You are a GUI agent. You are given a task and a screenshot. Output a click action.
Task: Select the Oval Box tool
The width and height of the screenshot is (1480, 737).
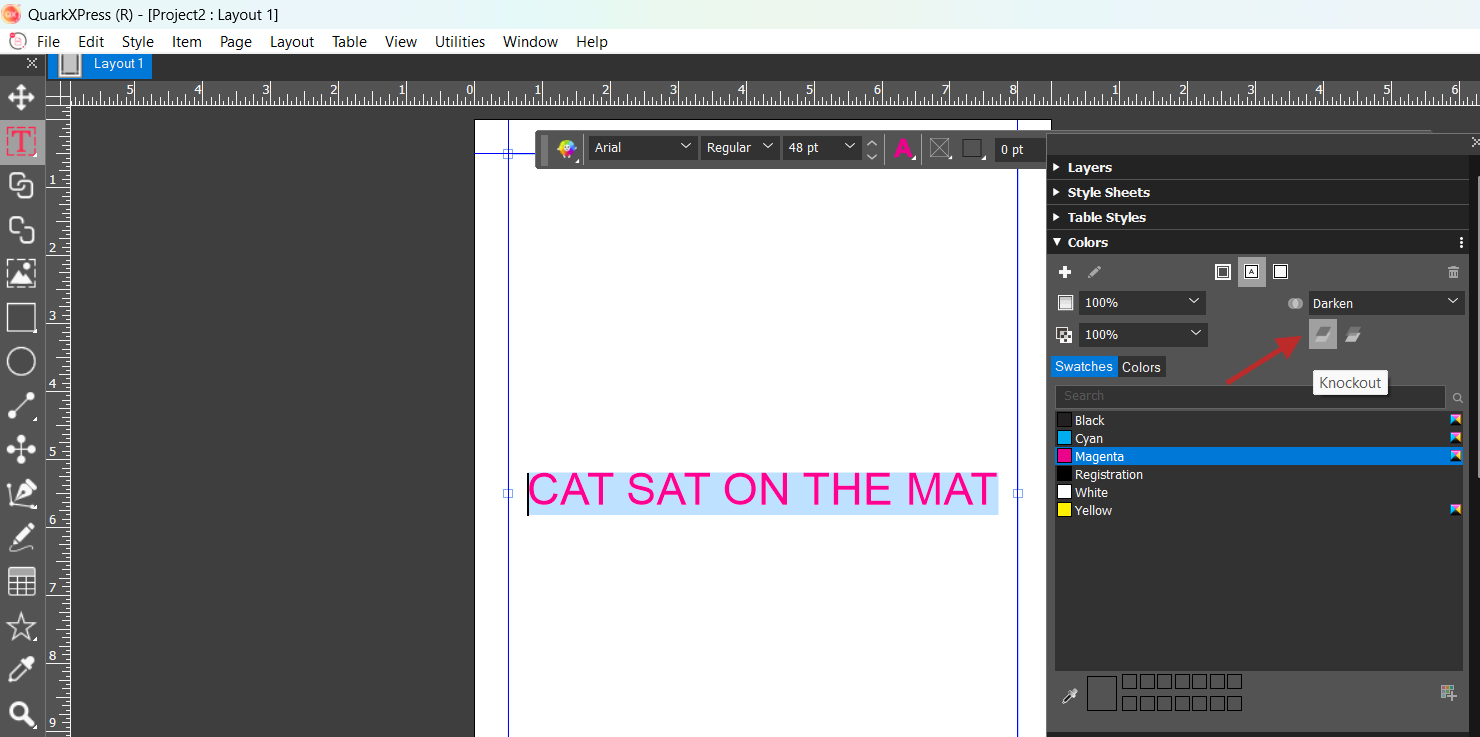point(20,361)
